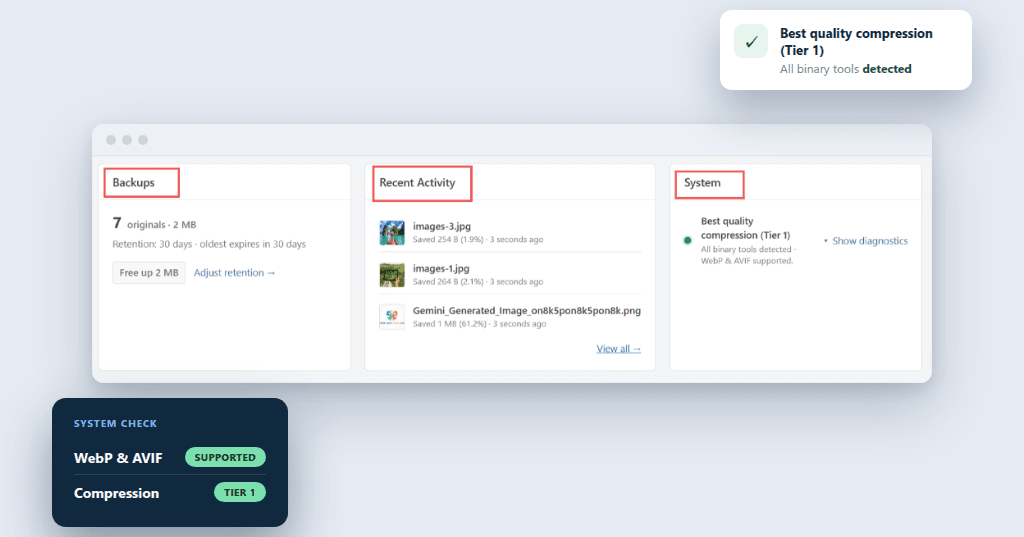The width and height of the screenshot is (1024, 537).
Task: Click the TIER 1 compression badge
Action: click(x=240, y=493)
